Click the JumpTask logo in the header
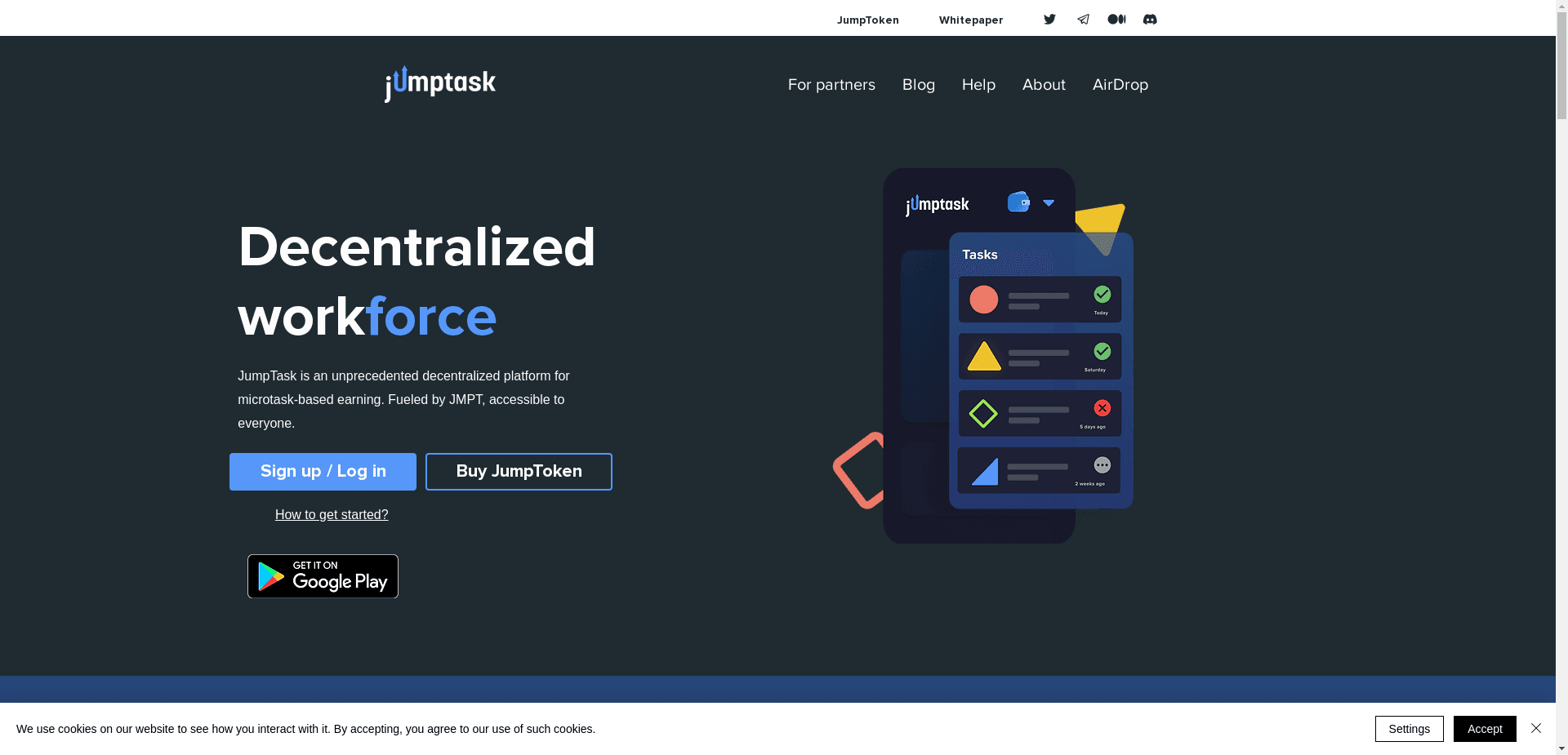Screen dimensions: 1568x755 (439, 83)
